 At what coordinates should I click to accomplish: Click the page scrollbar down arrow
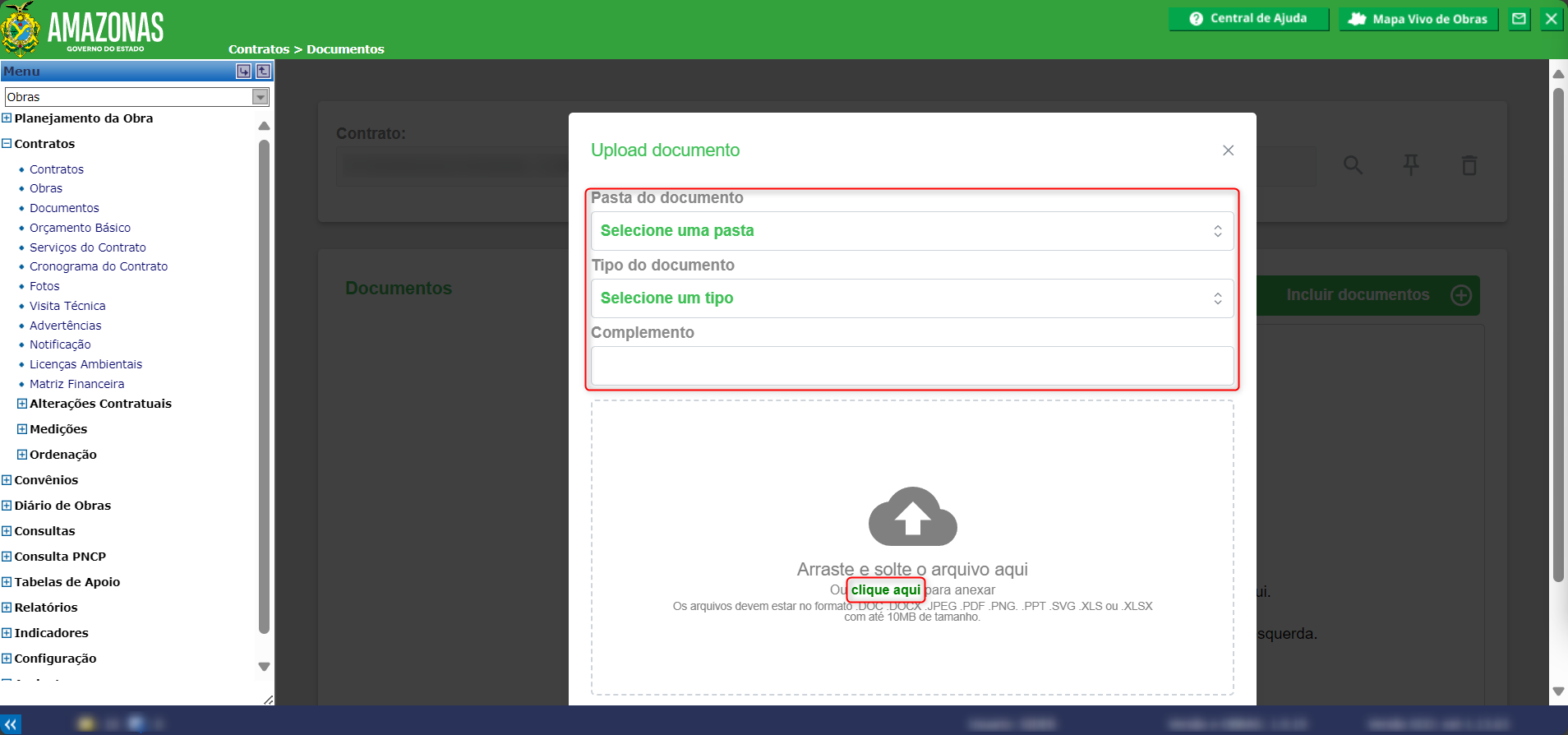click(x=1558, y=691)
